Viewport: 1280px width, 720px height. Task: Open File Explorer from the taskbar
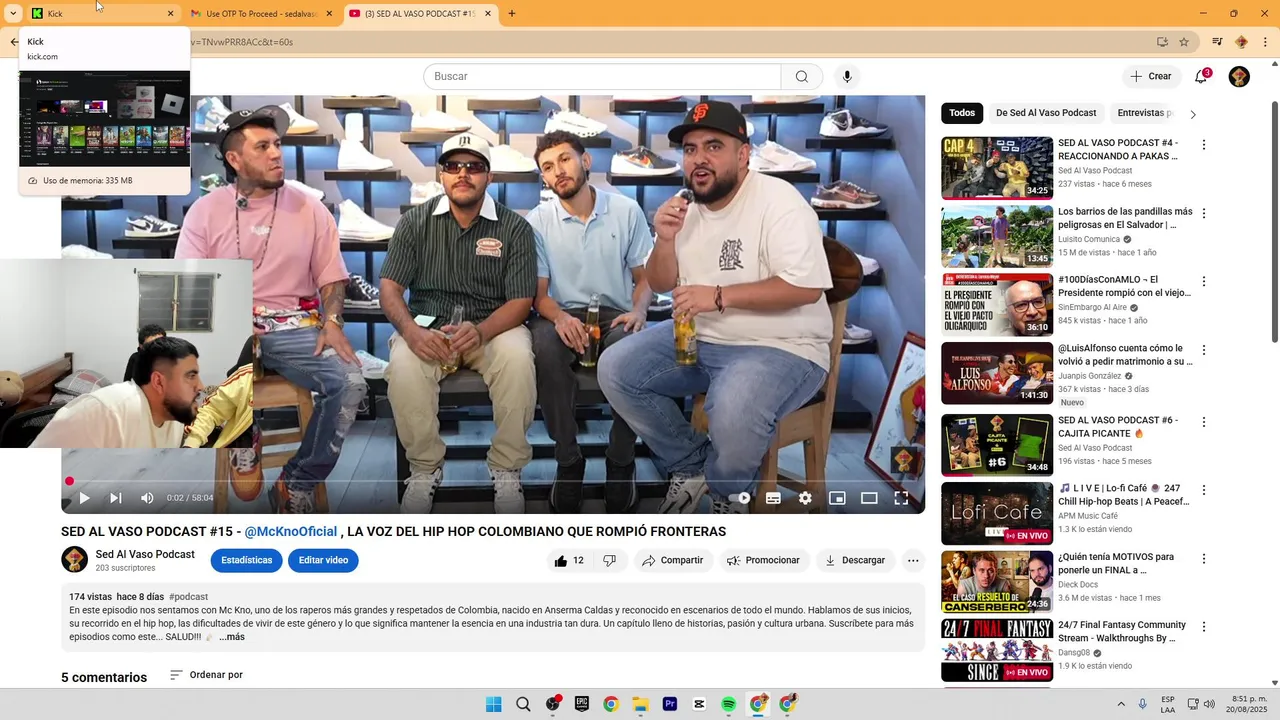[640, 704]
